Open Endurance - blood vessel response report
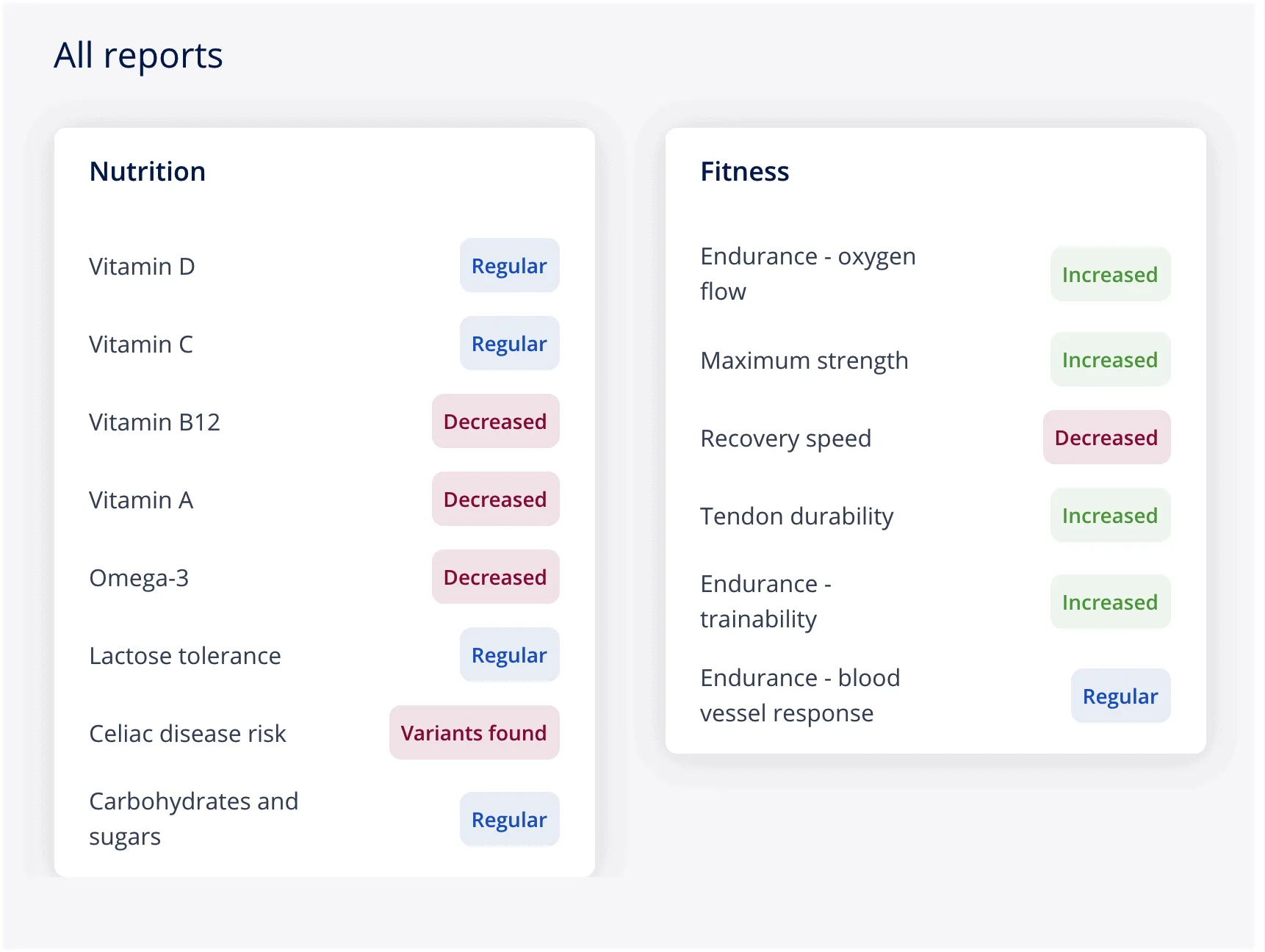Viewport: 1265px width, 952px height. tap(935, 696)
